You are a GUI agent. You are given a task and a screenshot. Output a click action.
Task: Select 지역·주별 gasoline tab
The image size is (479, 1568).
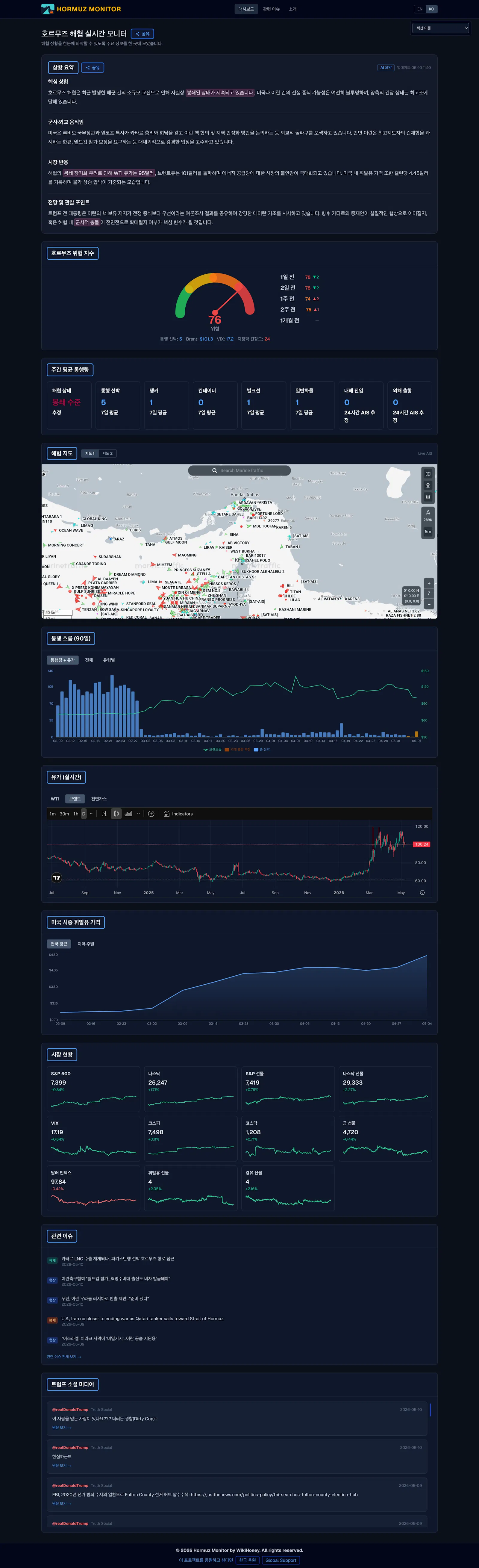pos(86,944)
